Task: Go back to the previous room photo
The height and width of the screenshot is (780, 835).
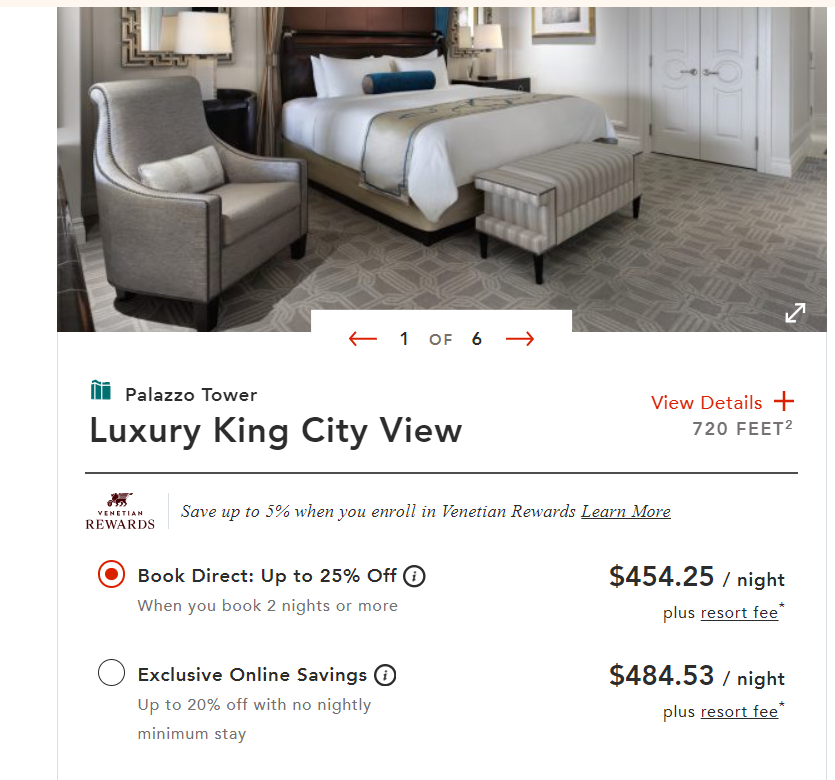Action: click(362, 338)
